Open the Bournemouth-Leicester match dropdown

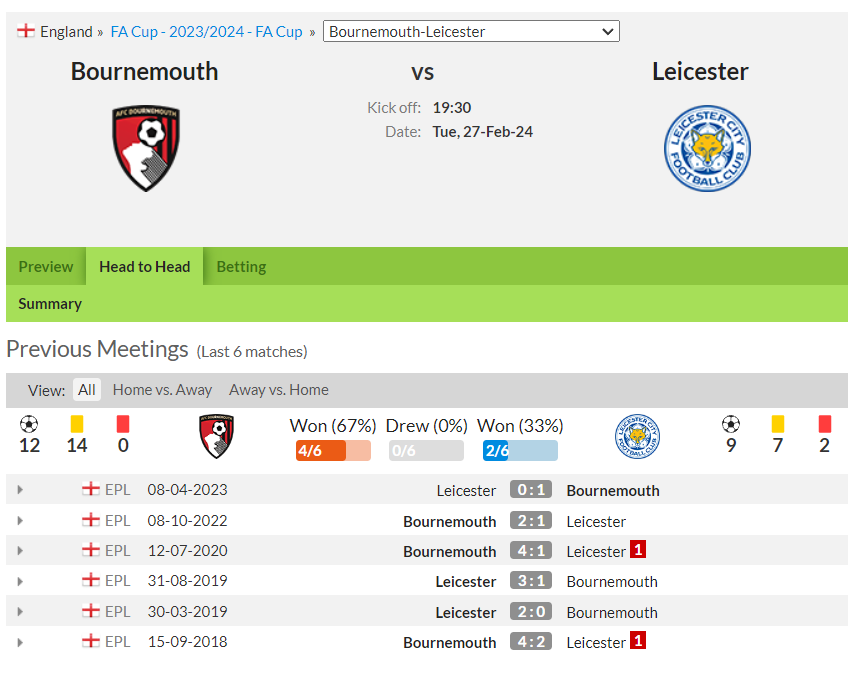pos(471,31)
